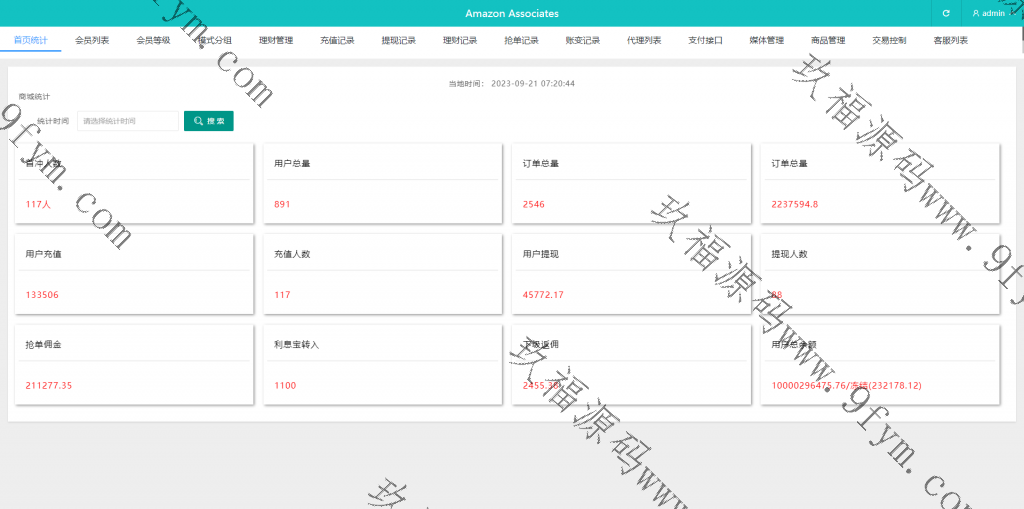Select the 媒体管理 tab
The height and width of the screenshot is (509, 1024).
tap(767, 40)
